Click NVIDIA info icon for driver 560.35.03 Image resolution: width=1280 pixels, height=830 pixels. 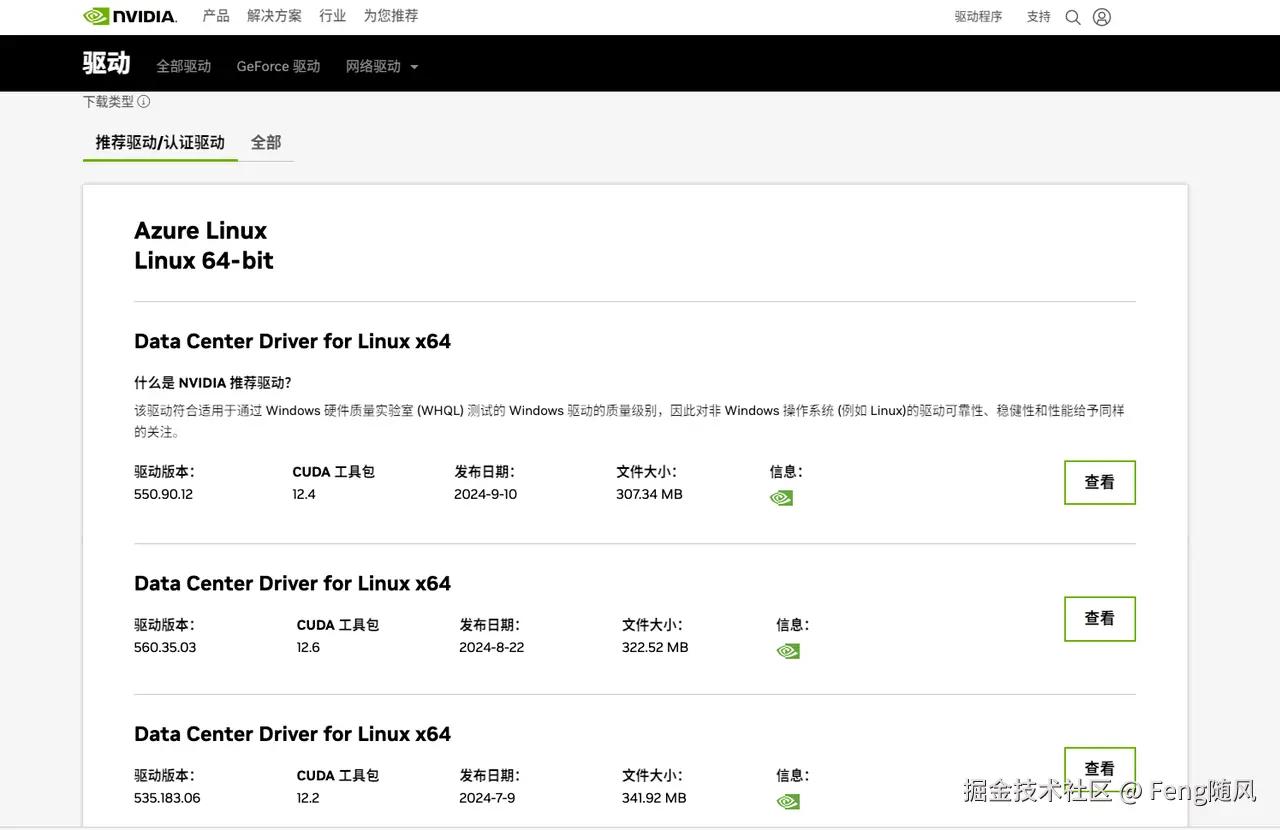788,651
